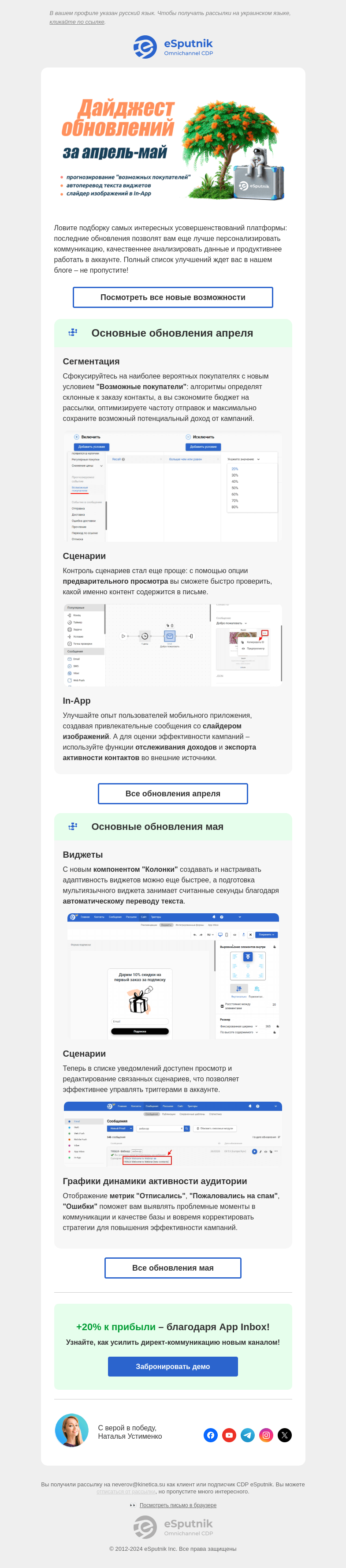Screen dimensions: 346x1568
Task: Click the eSputnik logo at the top
Action: pos(173,47)
